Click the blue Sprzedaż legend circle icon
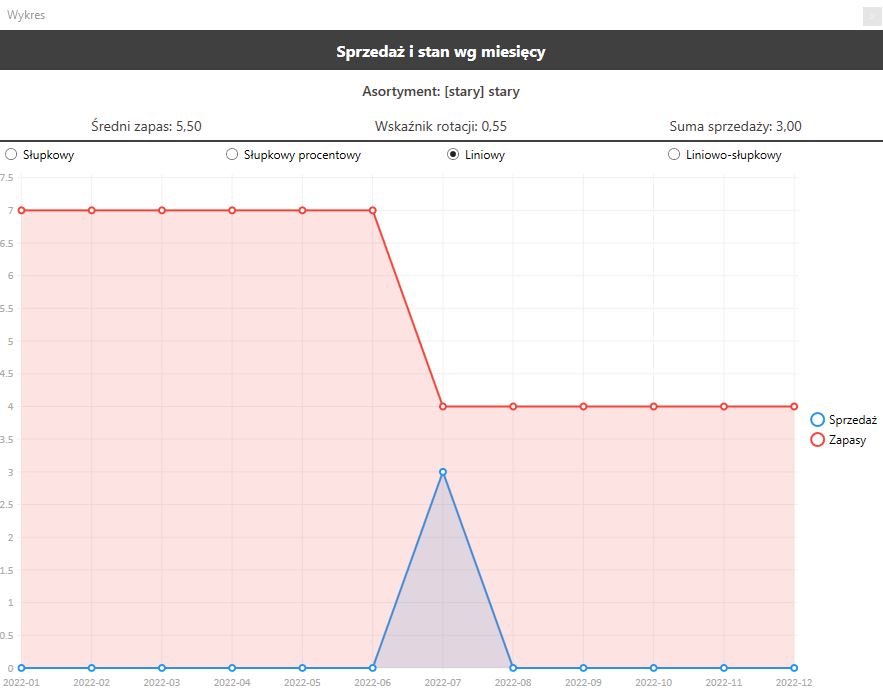 click(x=817, y=420)
